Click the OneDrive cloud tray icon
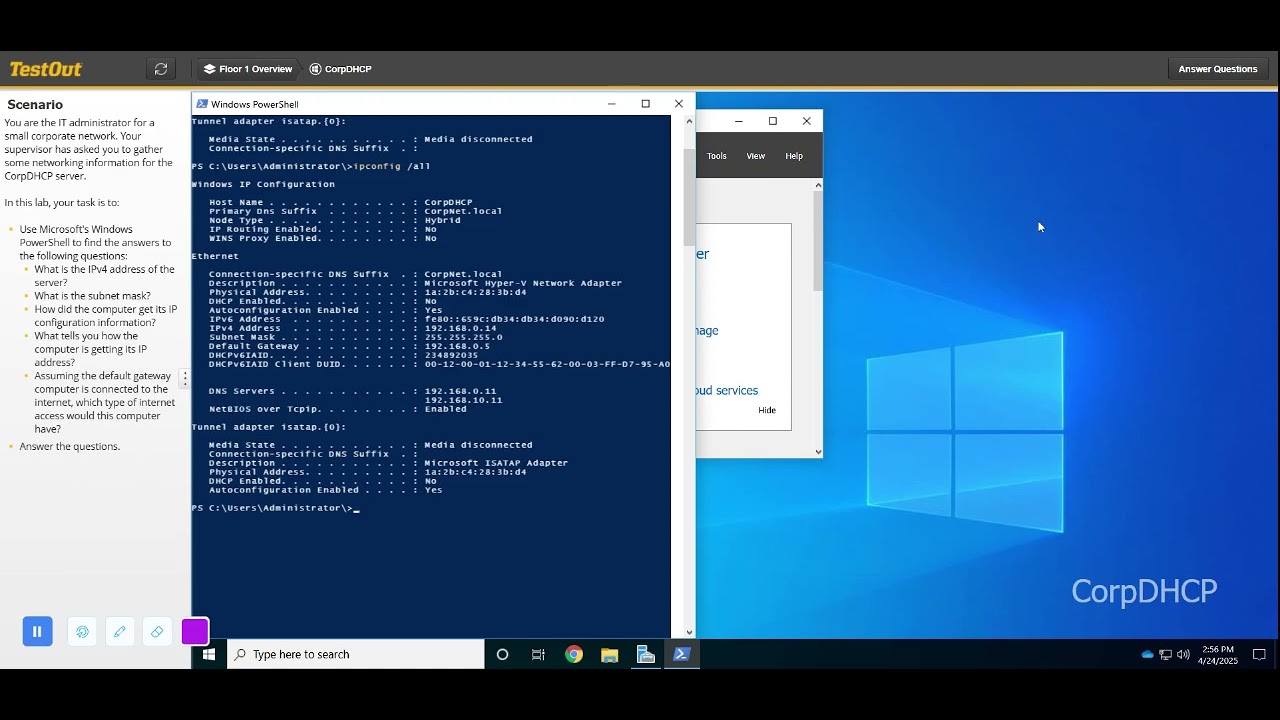1280x720 pixels. click(1147, 654)
